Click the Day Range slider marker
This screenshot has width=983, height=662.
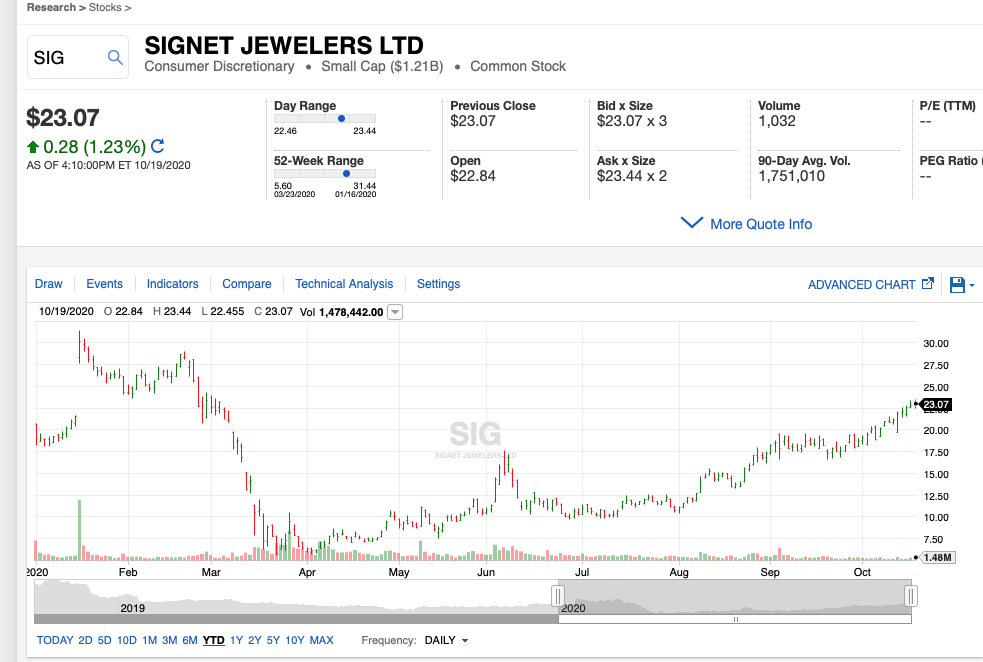(x=341, y=118)
